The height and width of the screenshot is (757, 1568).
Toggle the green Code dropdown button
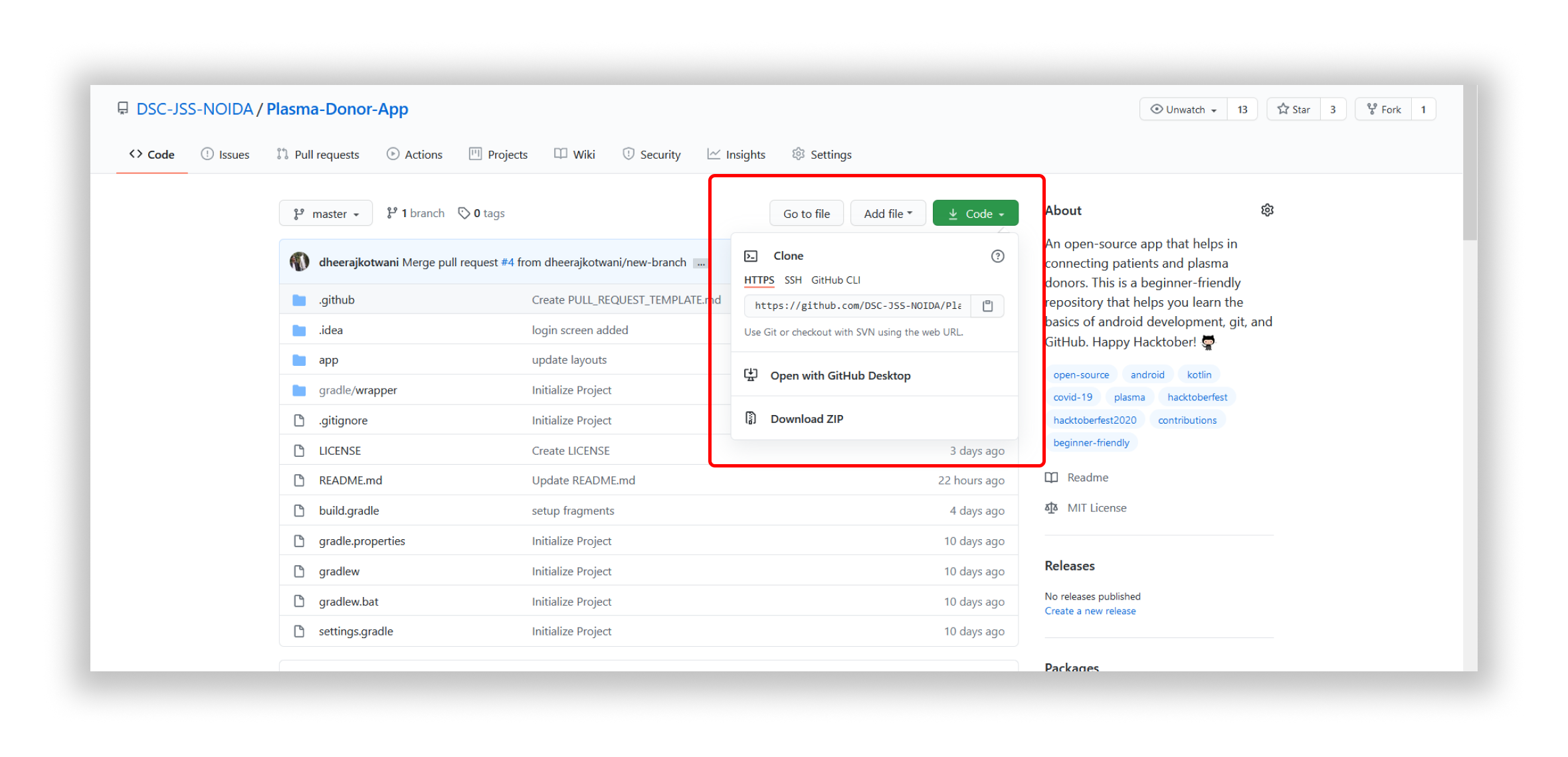click(975, 214)
